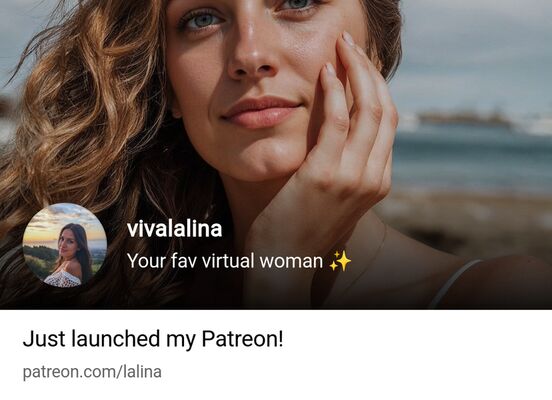Click the white card area right of the URL
The image size is (552, 400).
356,372
